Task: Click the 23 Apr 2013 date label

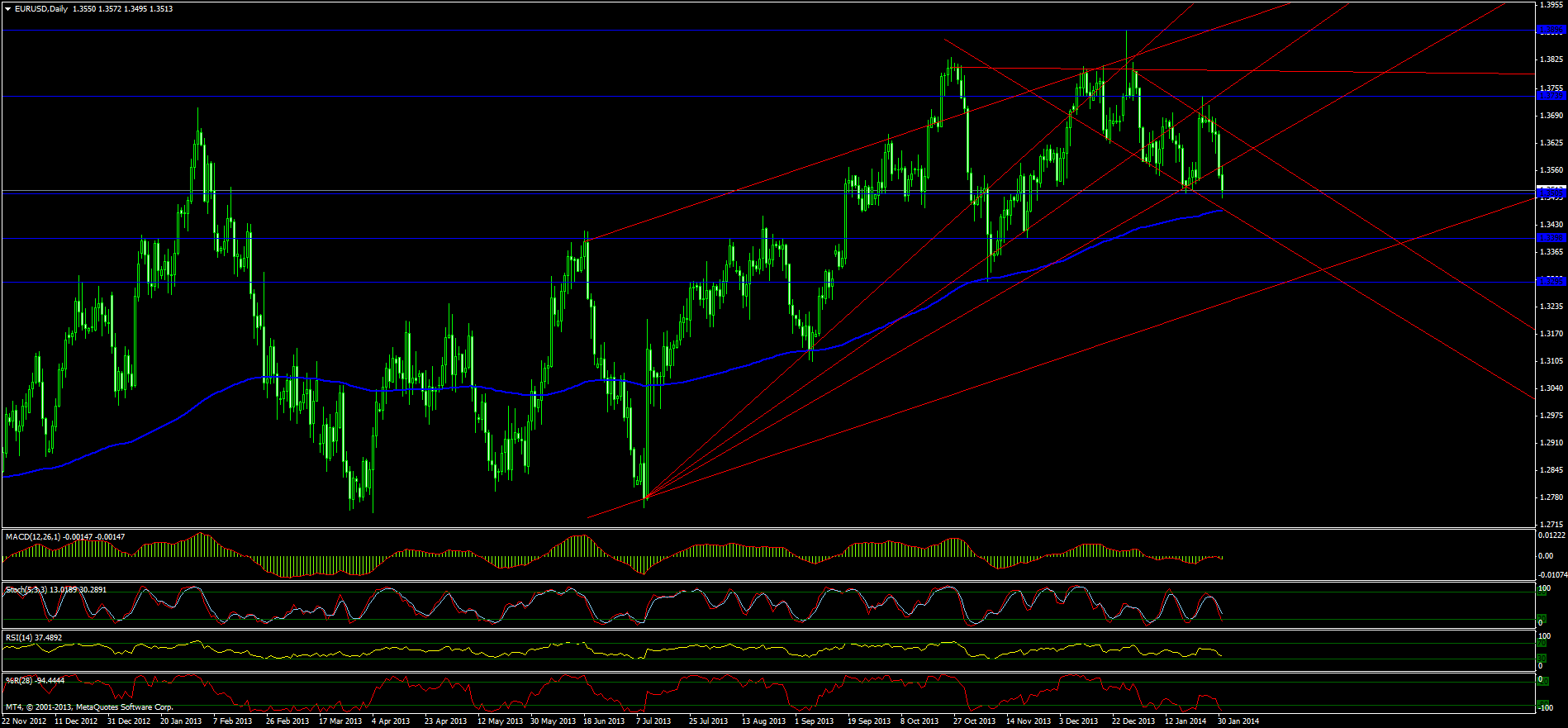Action: pos(445,721)
